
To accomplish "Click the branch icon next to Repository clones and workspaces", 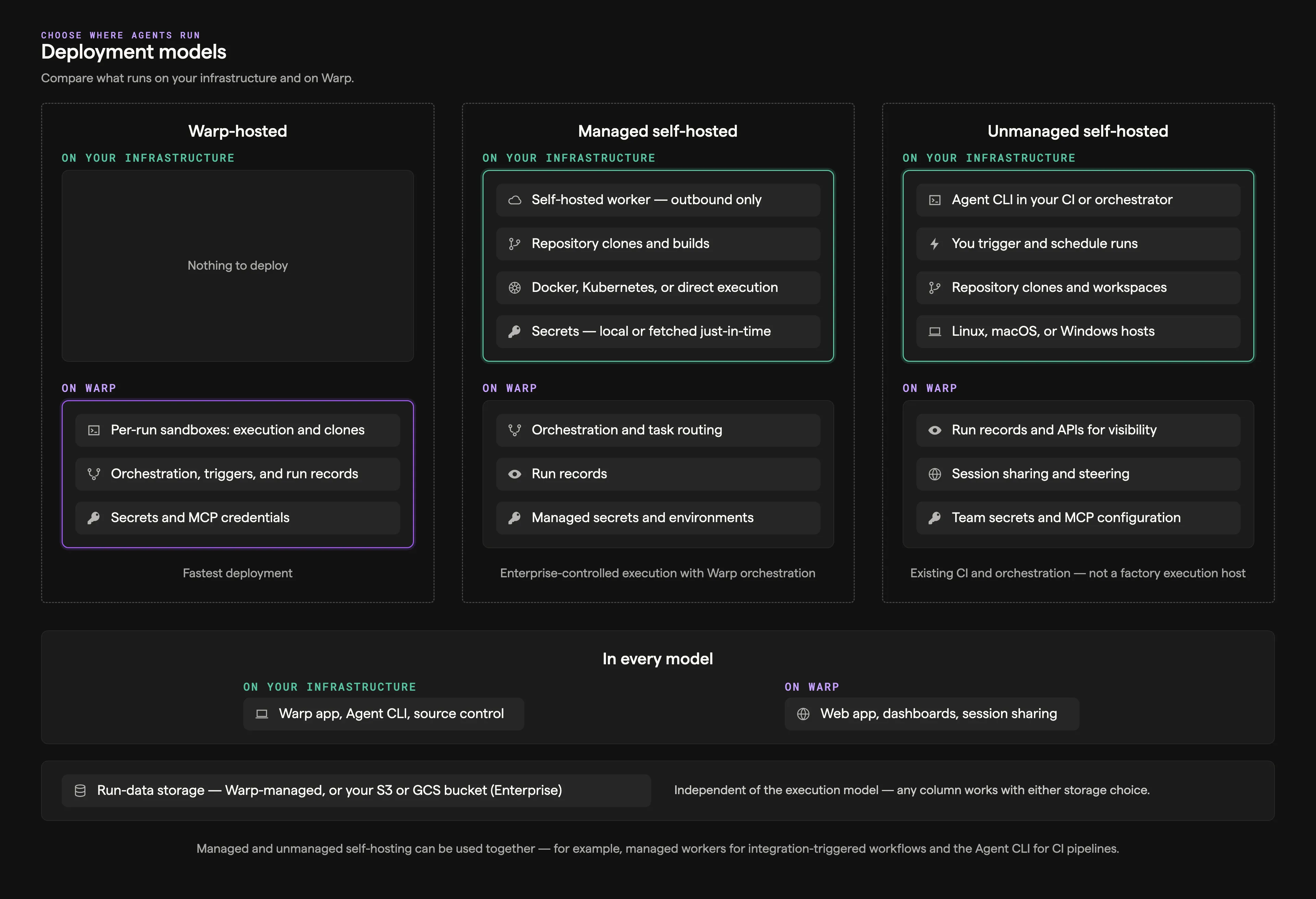I will coord(935,287).
